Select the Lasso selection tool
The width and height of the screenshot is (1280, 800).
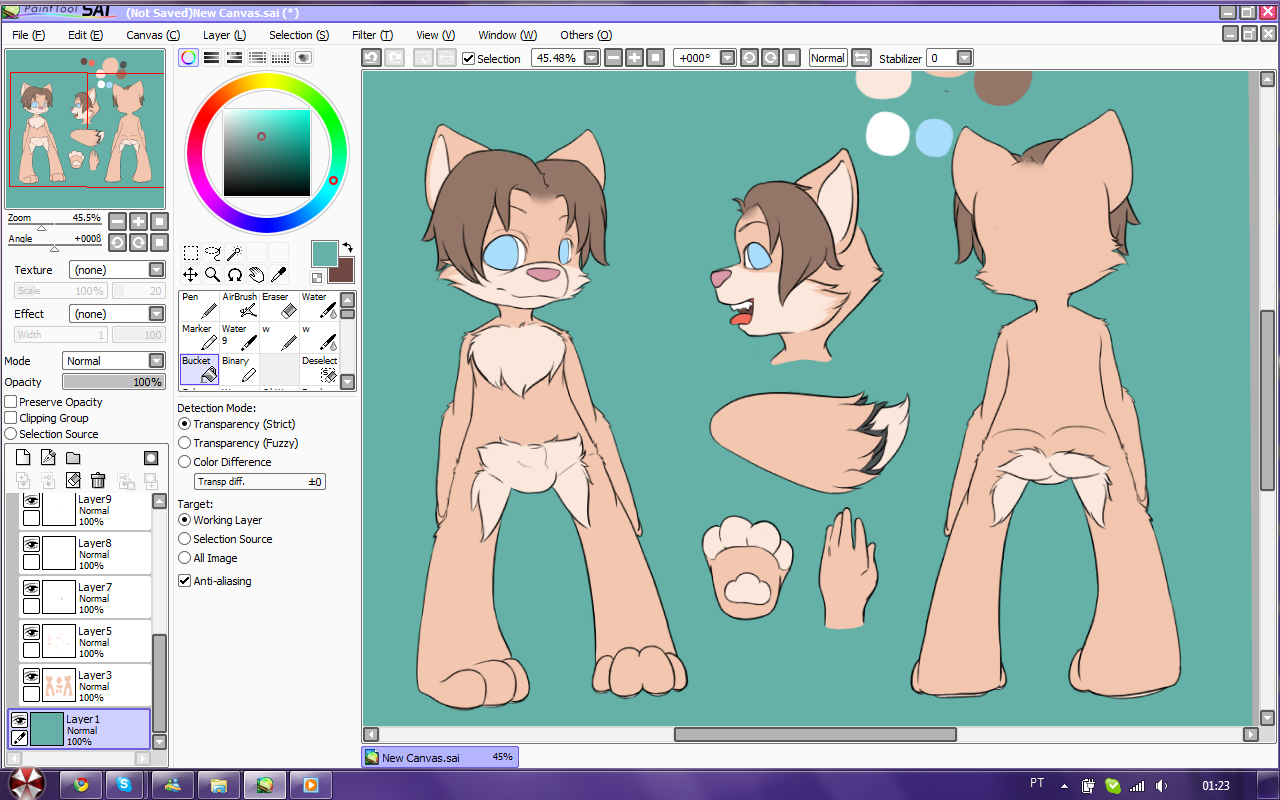[212, 253]
